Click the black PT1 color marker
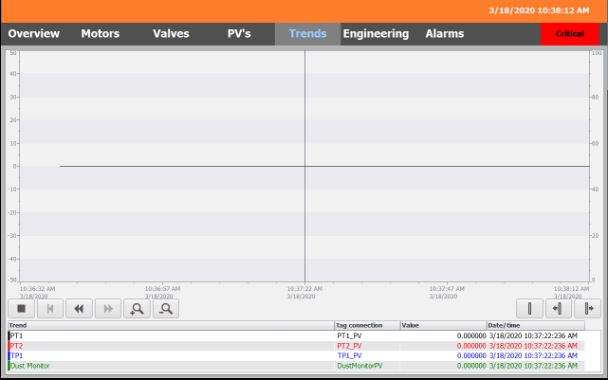608x380 pixels. click(9, 336)
